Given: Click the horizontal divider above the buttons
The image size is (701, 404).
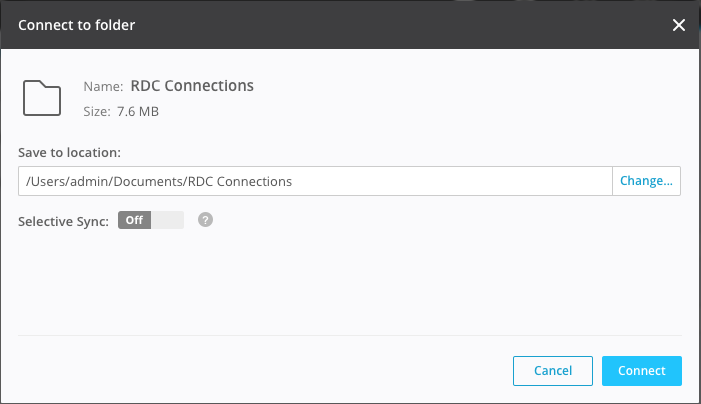Looking at the screenshot, I should [350, 335].
